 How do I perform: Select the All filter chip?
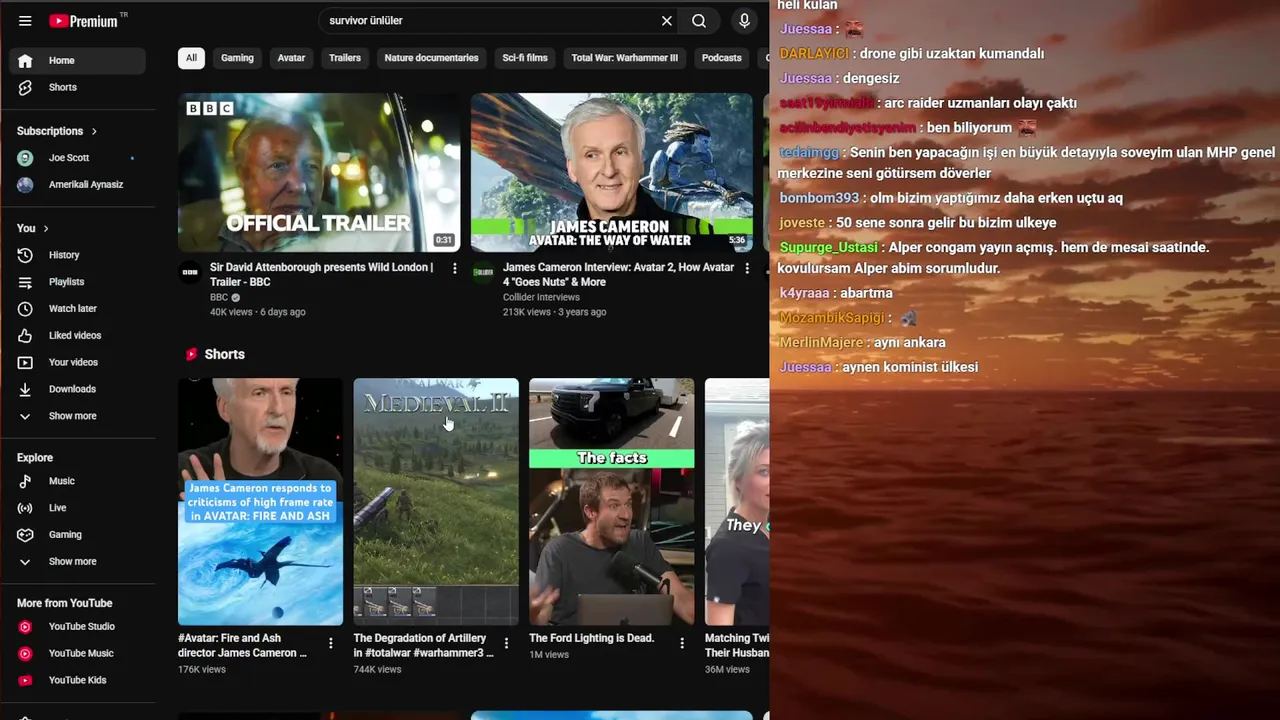coord(191,58)
